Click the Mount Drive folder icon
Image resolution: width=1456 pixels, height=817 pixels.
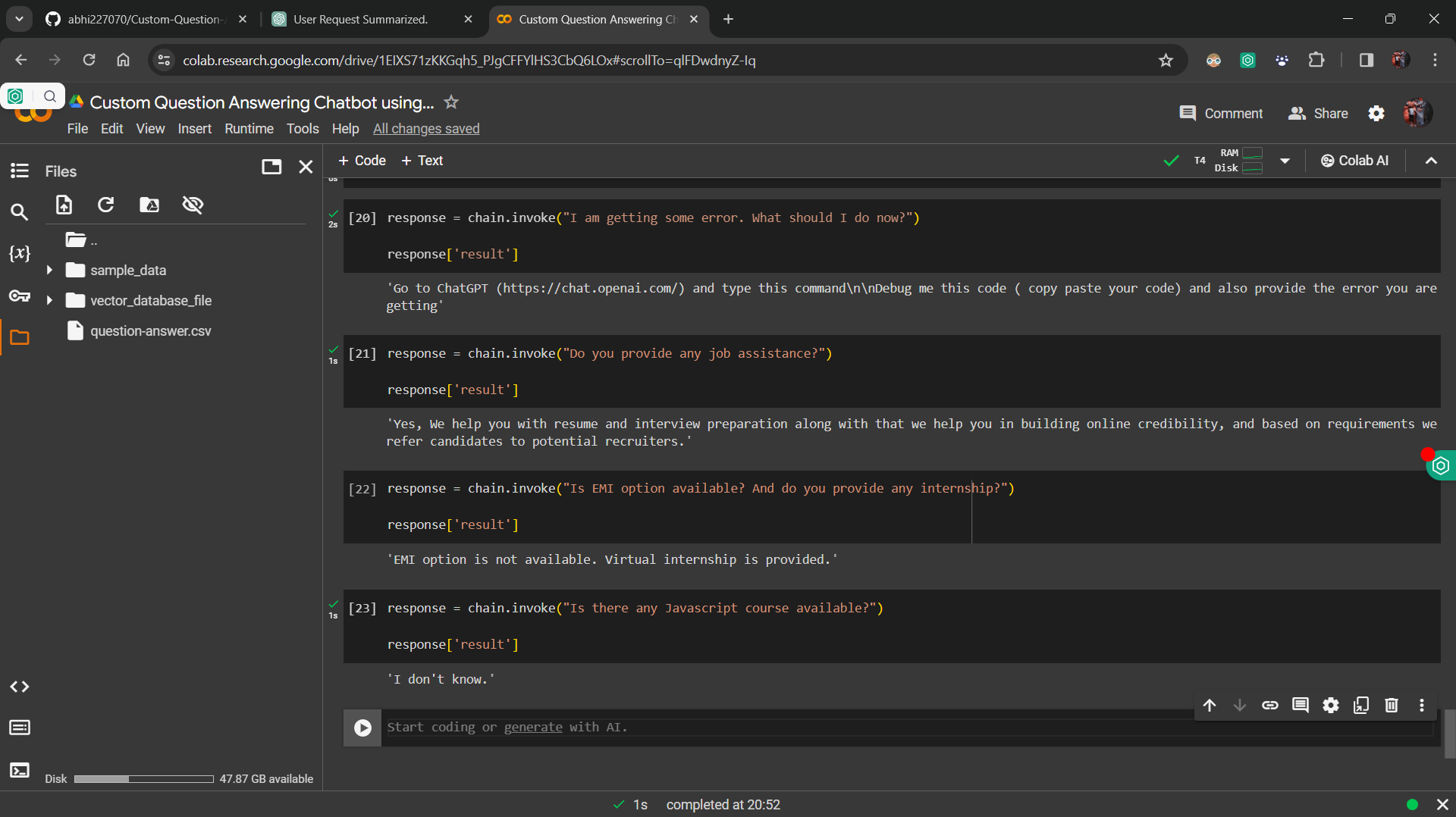(149, 205)
